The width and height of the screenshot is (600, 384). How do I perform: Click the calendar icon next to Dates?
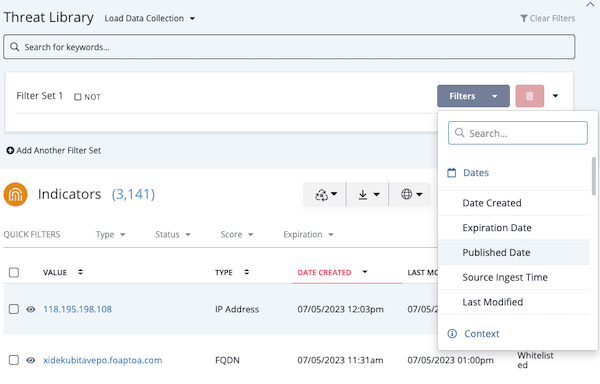pos(452,173)
